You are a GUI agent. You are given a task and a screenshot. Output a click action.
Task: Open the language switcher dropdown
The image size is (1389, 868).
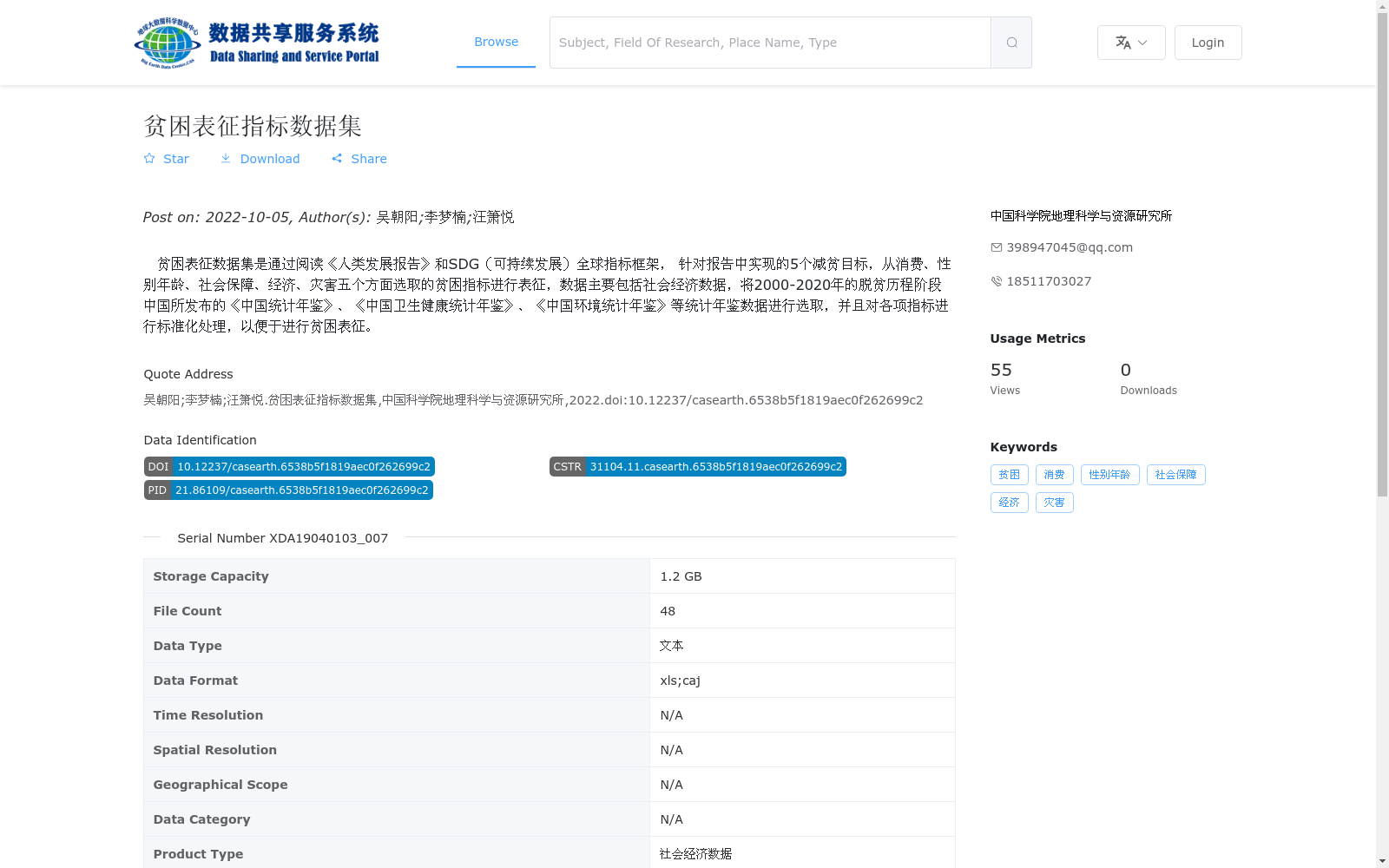point(1131,43)
